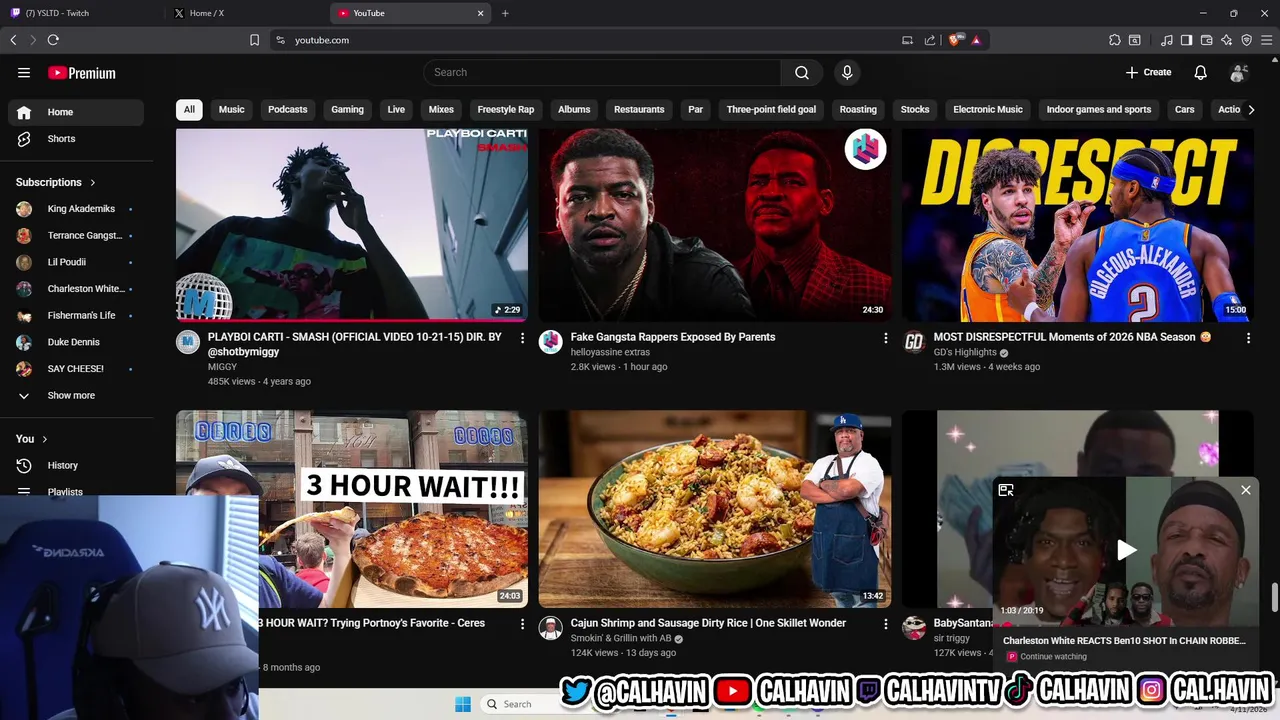Select the Freestyle Rap filter chip
The height and width of the screenshot is (720, 1280).
[x=506, y=109]
